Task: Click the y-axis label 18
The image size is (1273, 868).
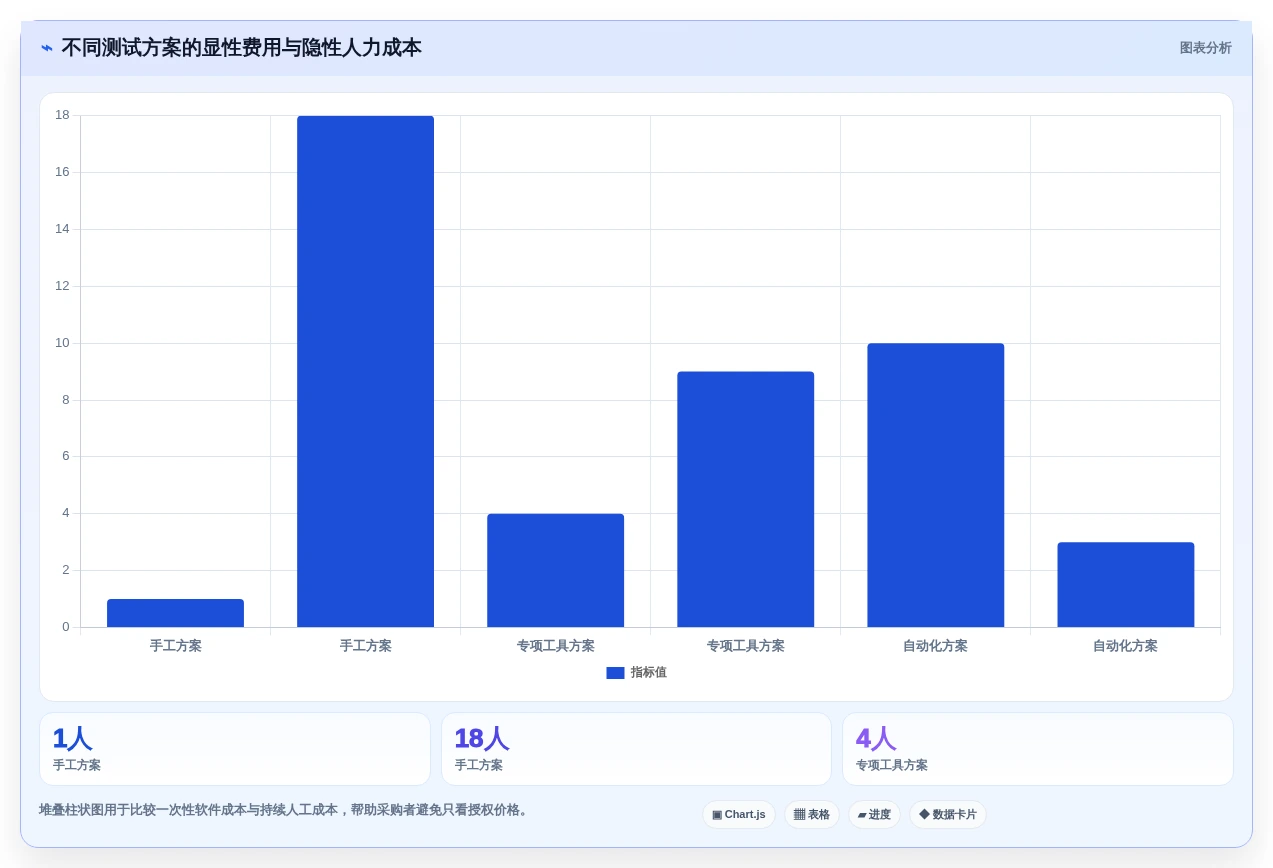Action: (62, 115)
